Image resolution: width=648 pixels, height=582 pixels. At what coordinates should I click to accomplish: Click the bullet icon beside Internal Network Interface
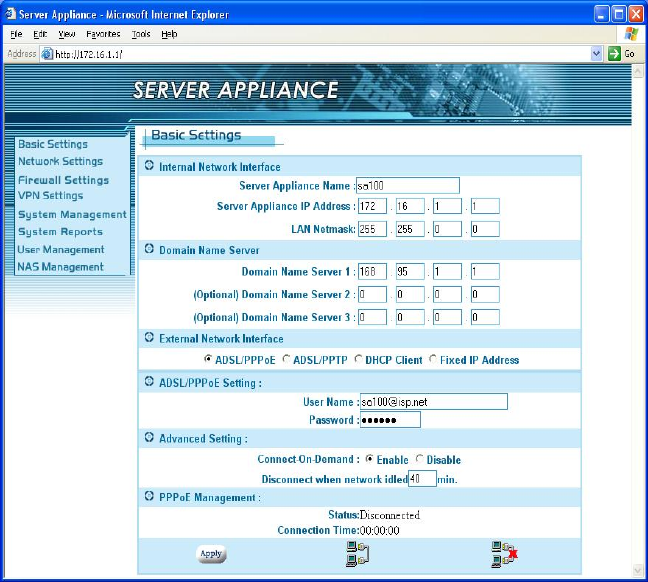click(x=149, y=166)
